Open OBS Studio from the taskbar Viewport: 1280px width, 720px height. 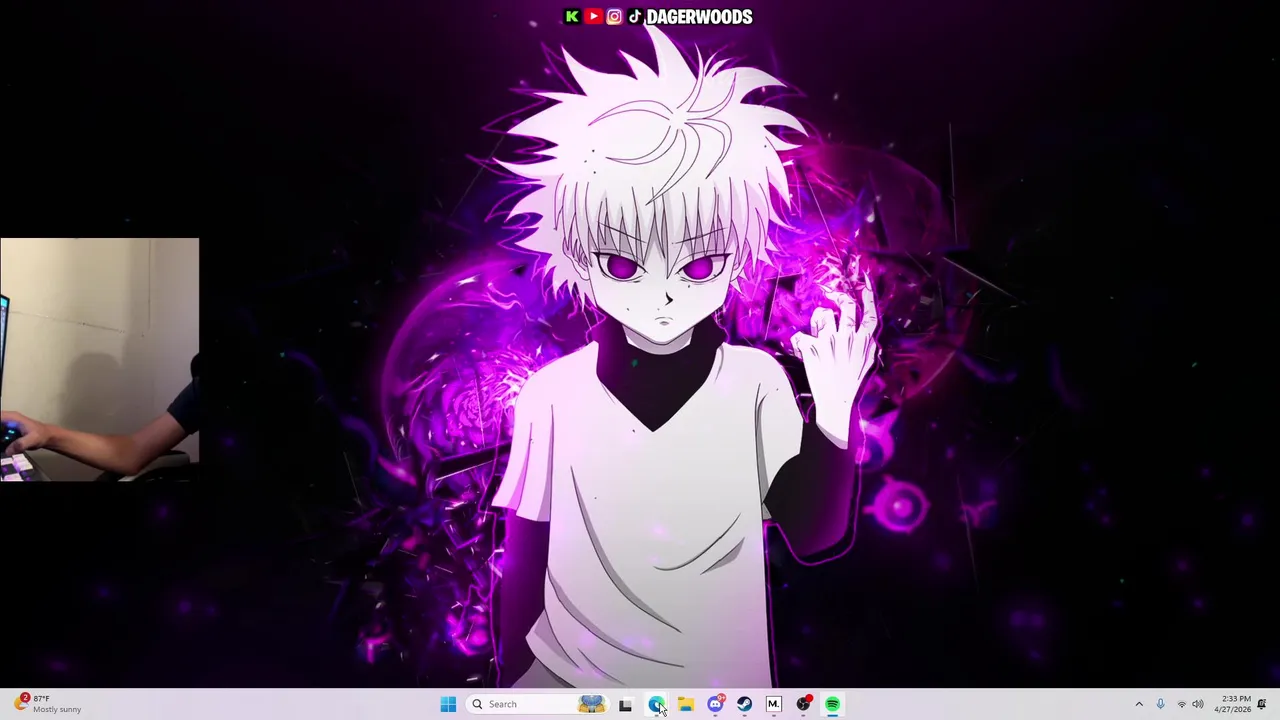click(803, 704)
